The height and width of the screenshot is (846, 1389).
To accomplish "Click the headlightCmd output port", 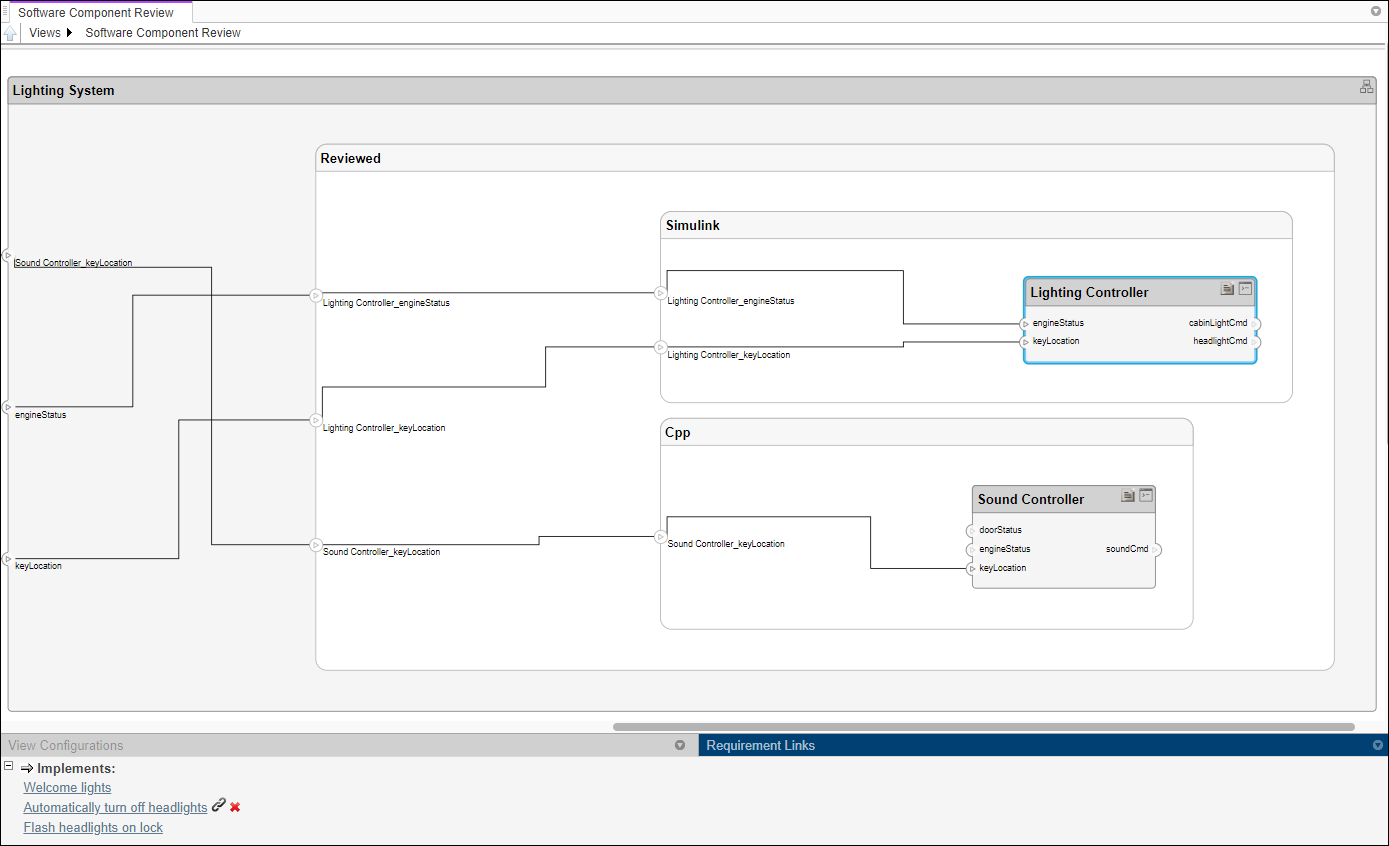I will (1256, 342).
